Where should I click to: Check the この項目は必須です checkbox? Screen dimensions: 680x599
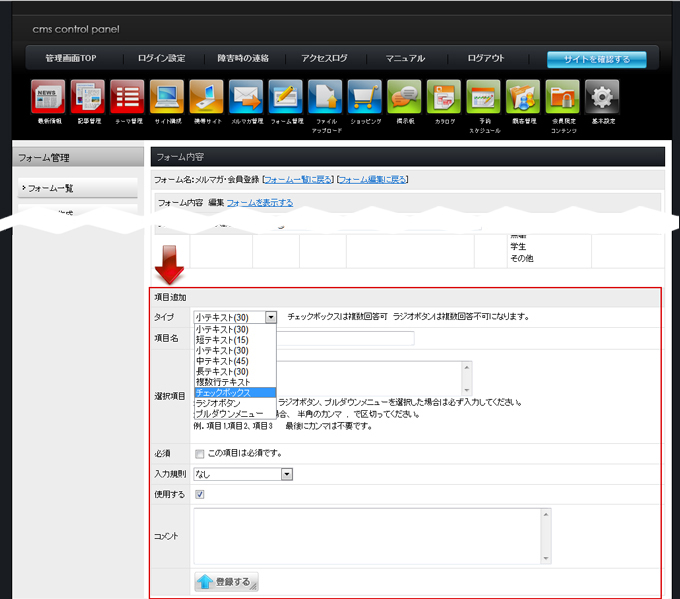click(200, 454)
